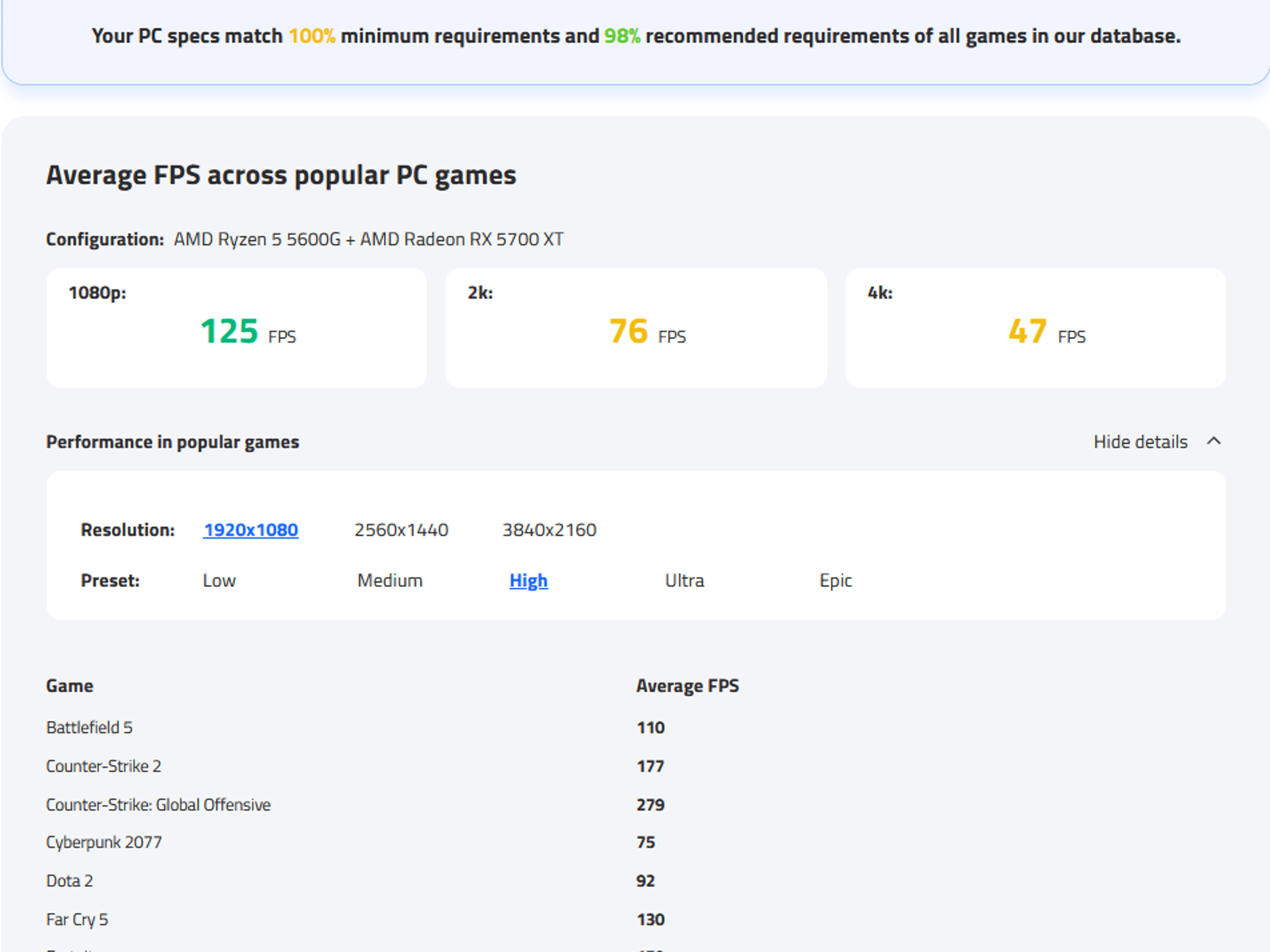Switch resolution to 3840x2160
The width and height of the screenshot is (1270, 952).
tap(549, 530)
